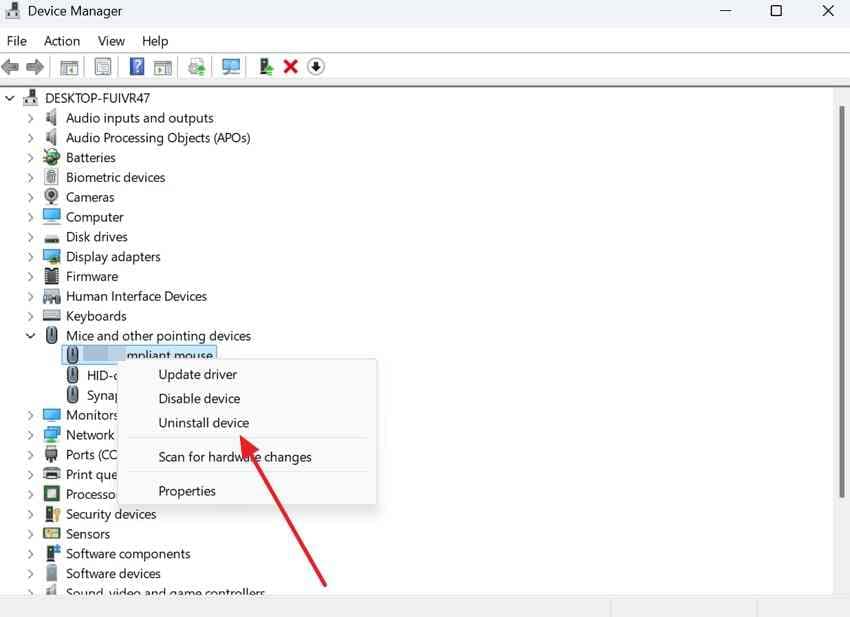Click the Enable device green arrow icon
Screen dimensions: 850x617
266,67
